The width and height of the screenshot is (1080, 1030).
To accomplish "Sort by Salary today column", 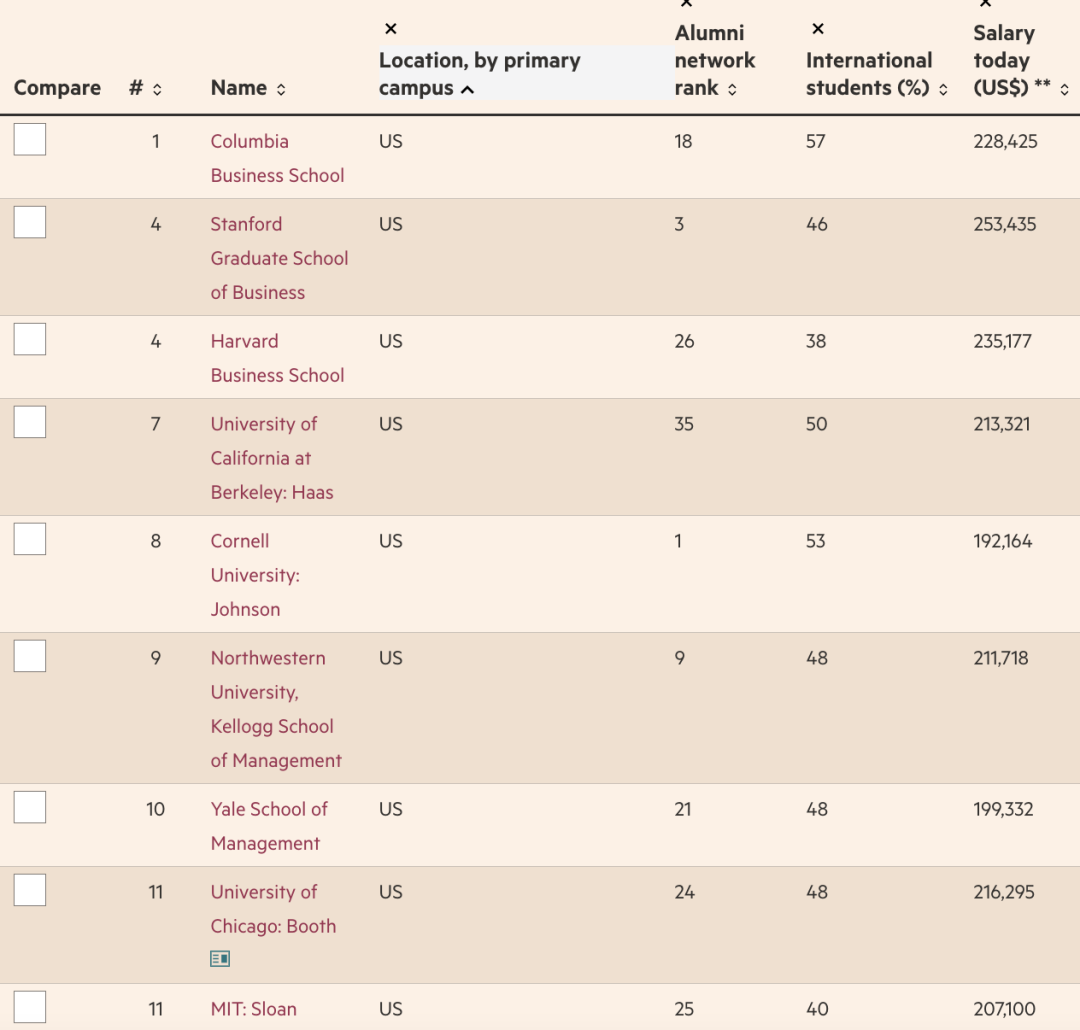I will point(1064,89).
